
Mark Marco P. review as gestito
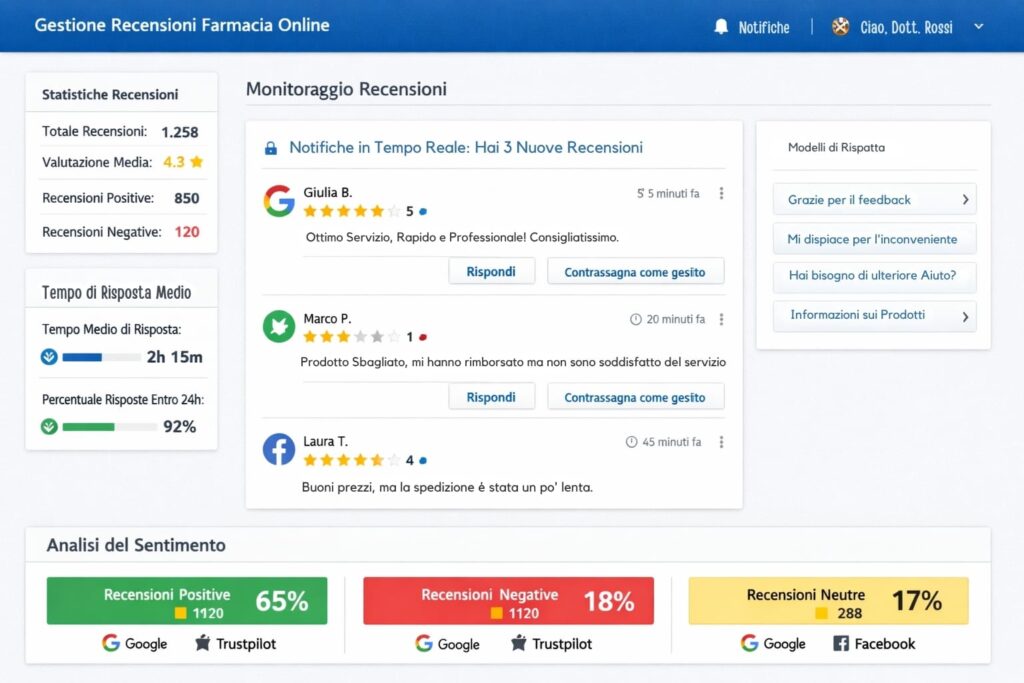[x=635, y=397]
